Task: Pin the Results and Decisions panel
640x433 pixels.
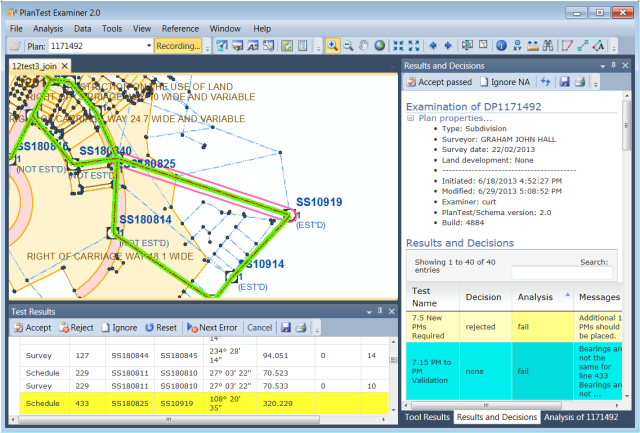Action: (613, 65)
